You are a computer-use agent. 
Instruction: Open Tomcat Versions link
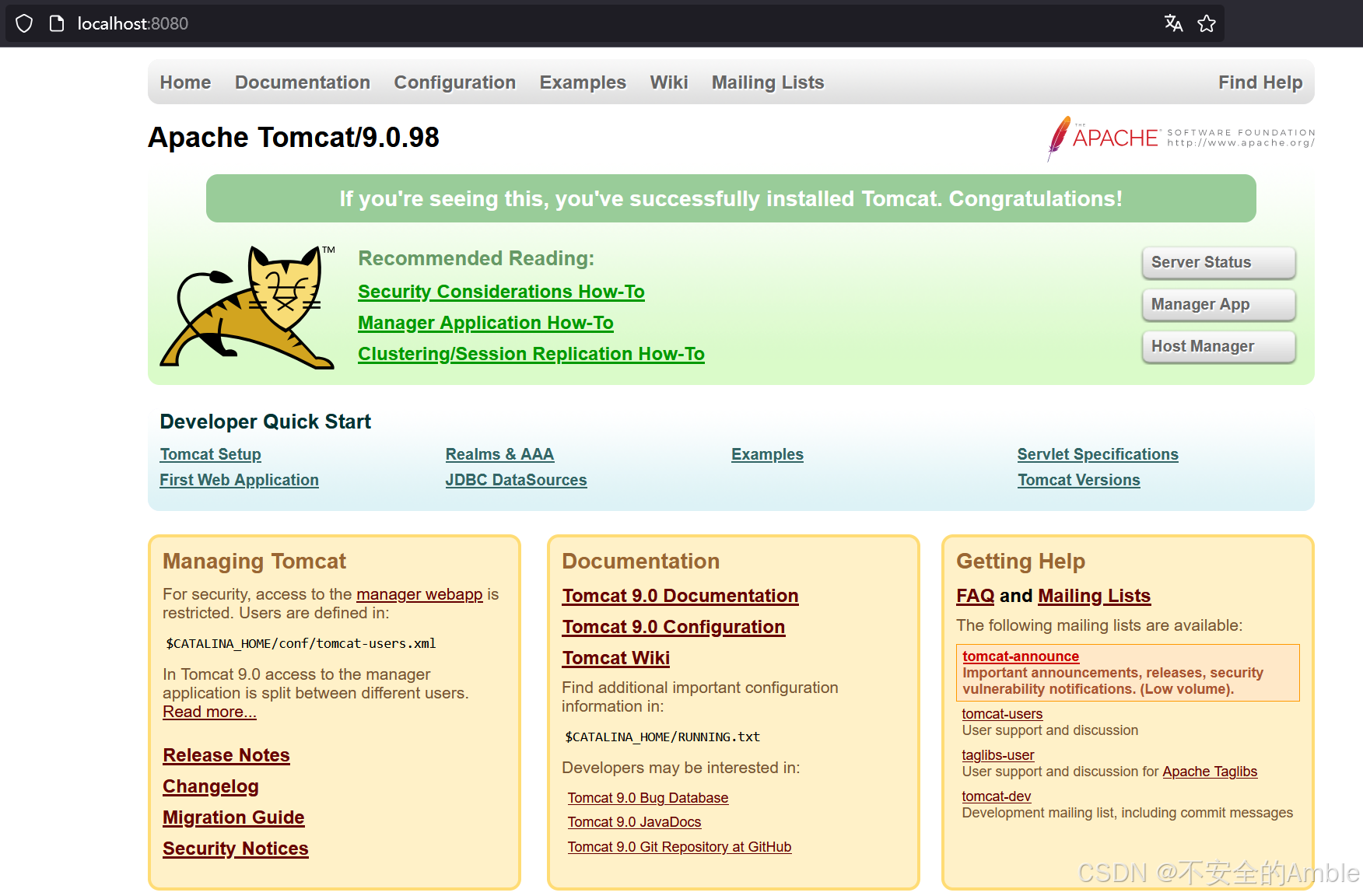[x=1078, y=480]
